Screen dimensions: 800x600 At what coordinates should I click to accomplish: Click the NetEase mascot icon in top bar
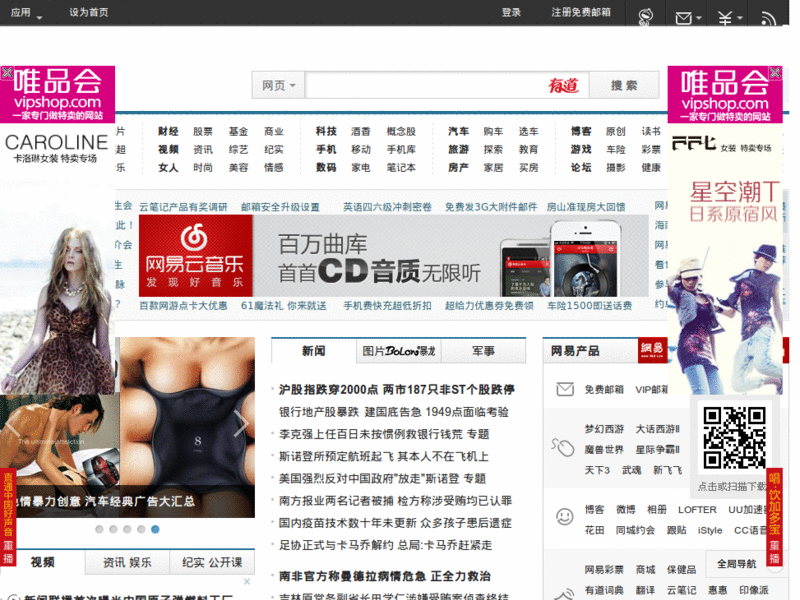tap(645, 17)
